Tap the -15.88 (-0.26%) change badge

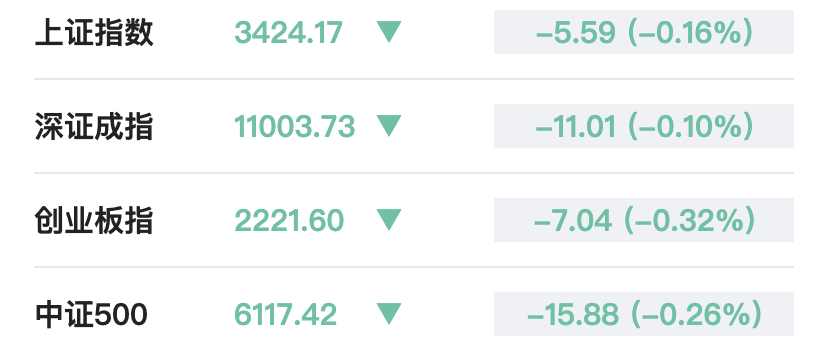pos(644,313)
